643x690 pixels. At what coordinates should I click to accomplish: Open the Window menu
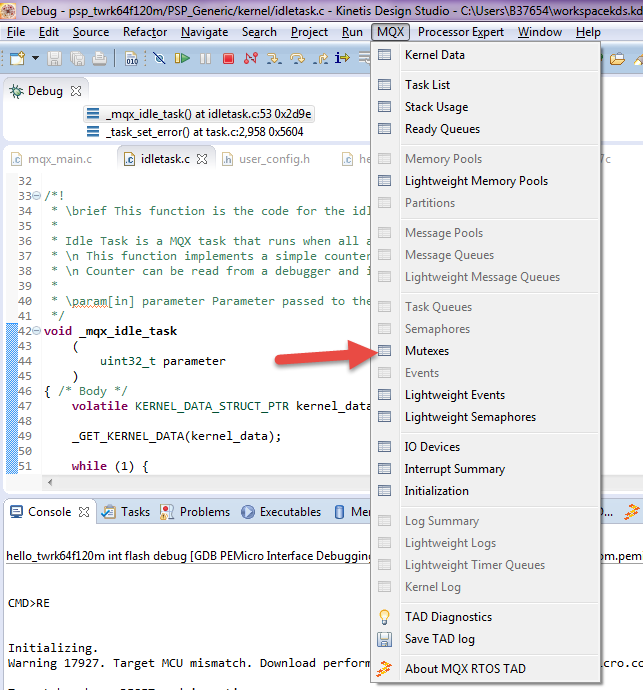tap(540, 32)
